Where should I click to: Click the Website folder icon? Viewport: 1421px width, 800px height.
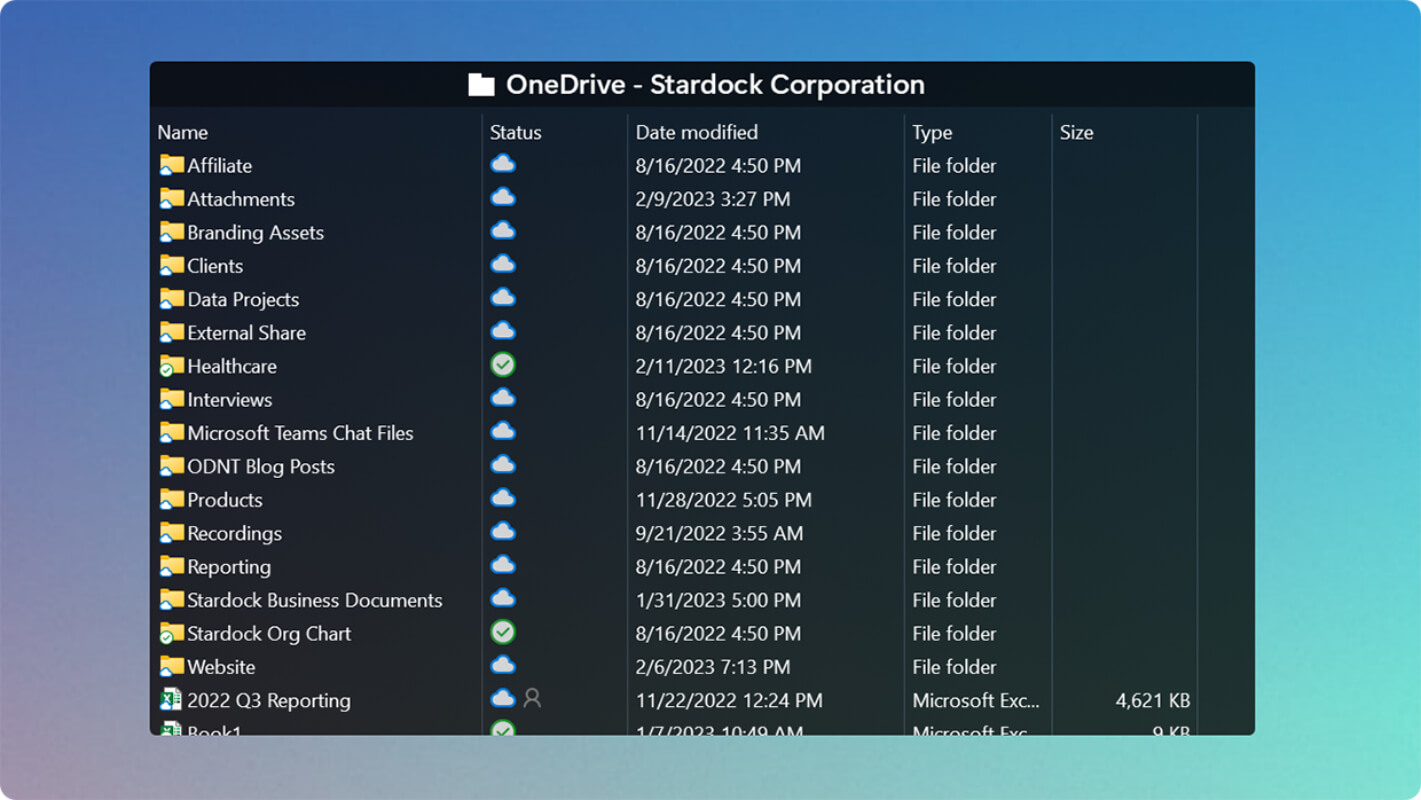click(x=171, y=668)
